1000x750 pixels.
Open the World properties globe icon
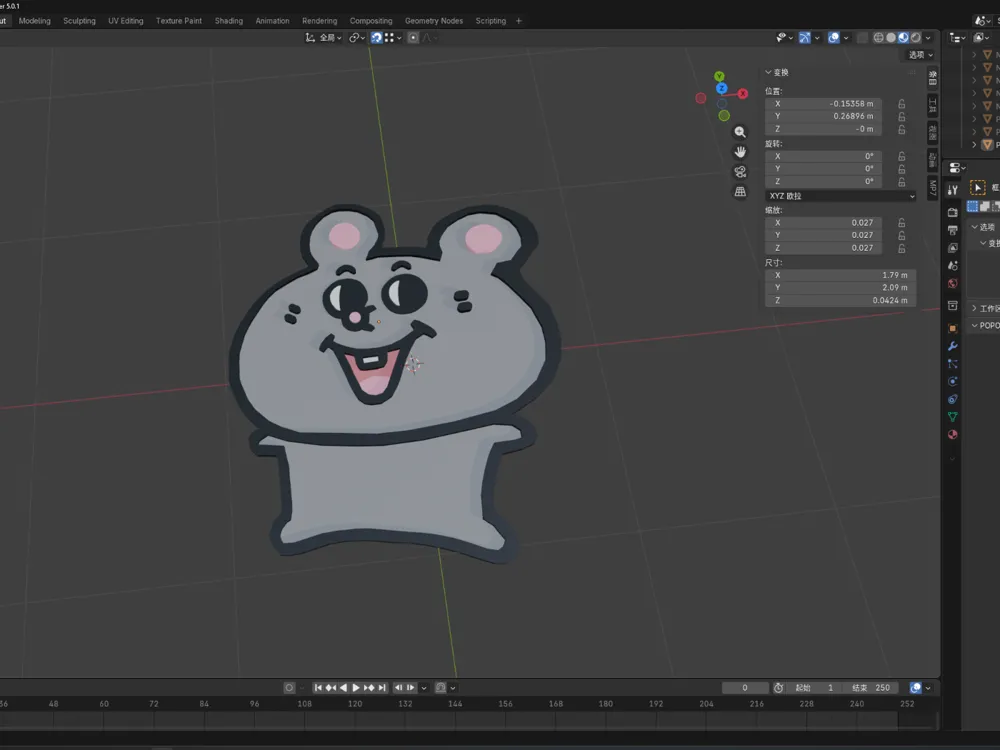(x=953, y=283)
